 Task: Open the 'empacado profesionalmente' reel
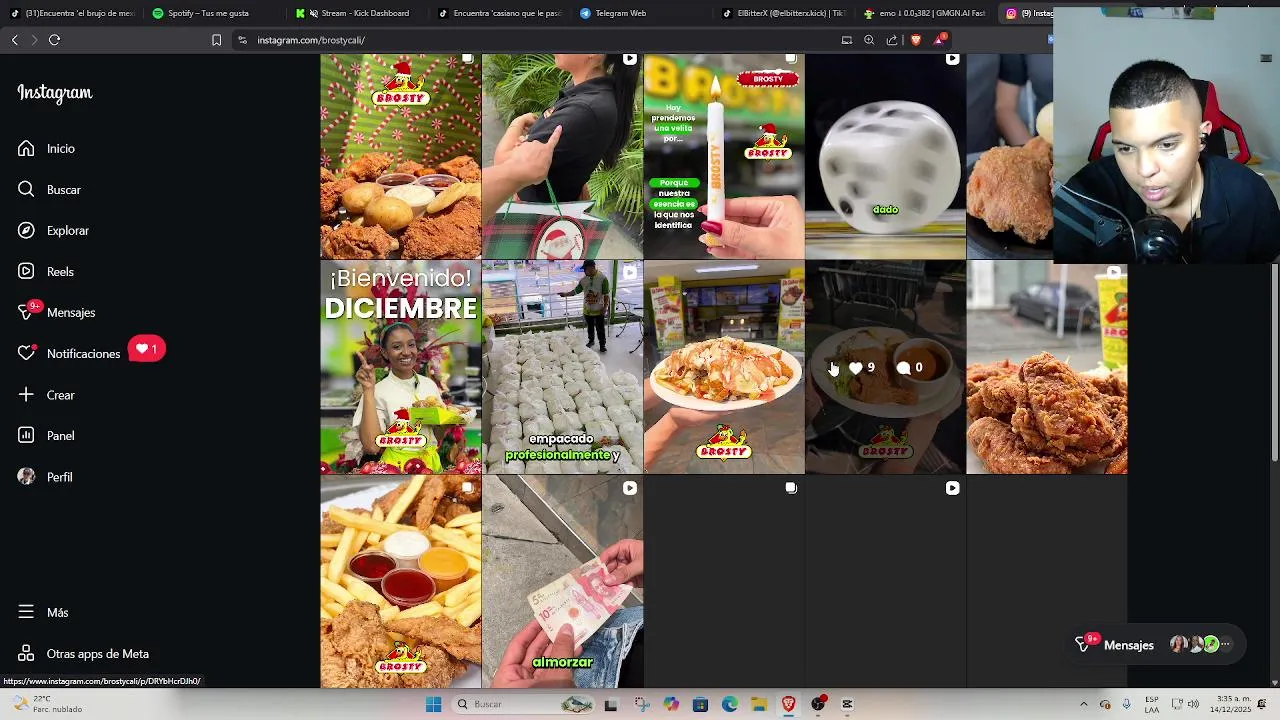562,367
